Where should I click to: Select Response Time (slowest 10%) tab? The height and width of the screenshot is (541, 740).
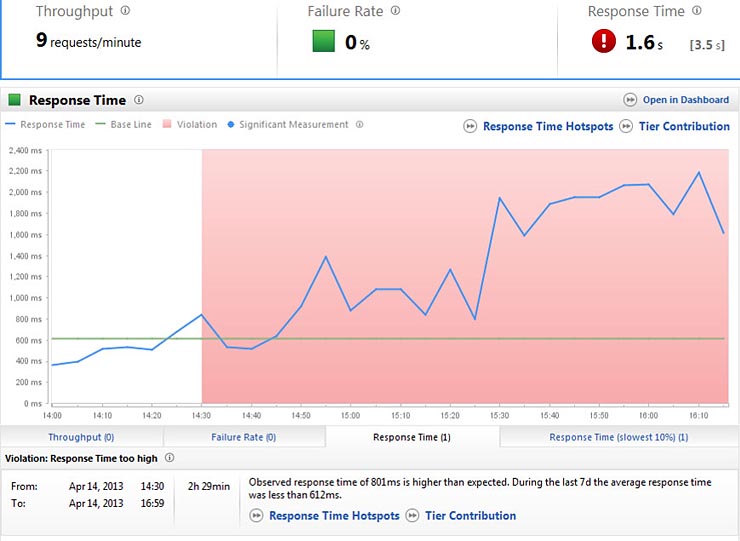[618, 437]
